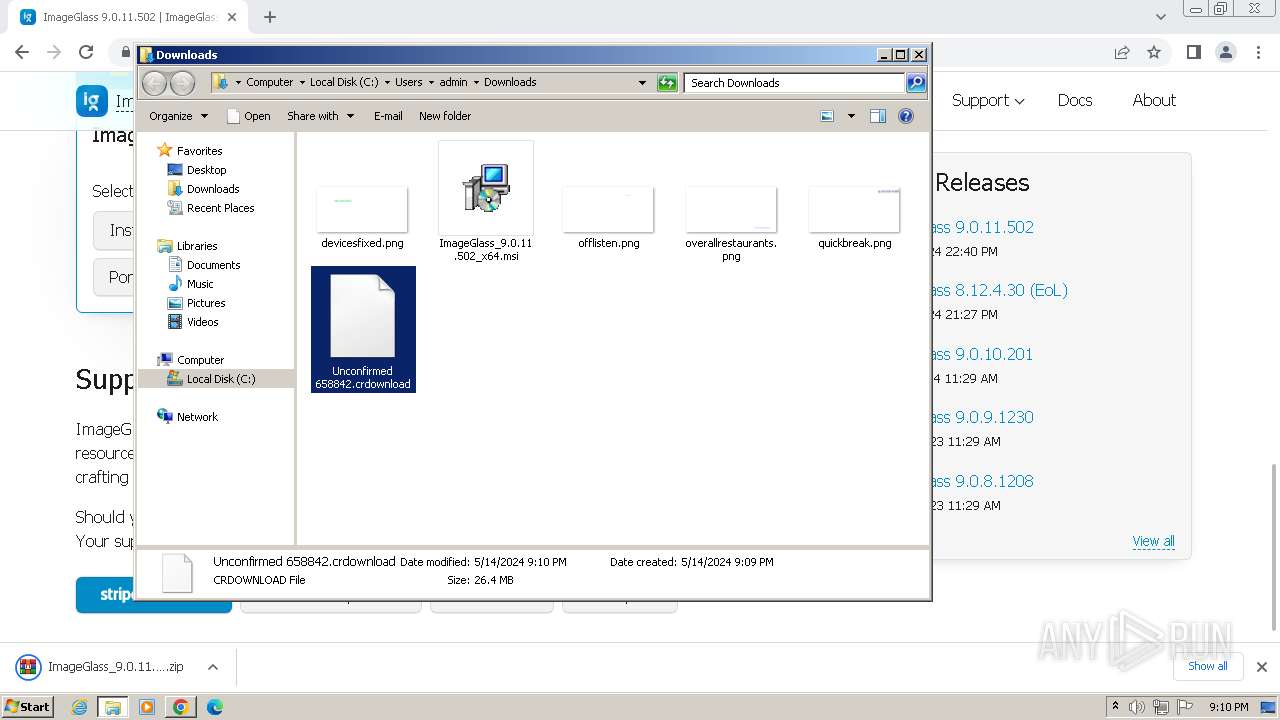This screenshot has height=720, width=1280.
Task: Select Desktop in Favorites
Action: tap(206, 170)
